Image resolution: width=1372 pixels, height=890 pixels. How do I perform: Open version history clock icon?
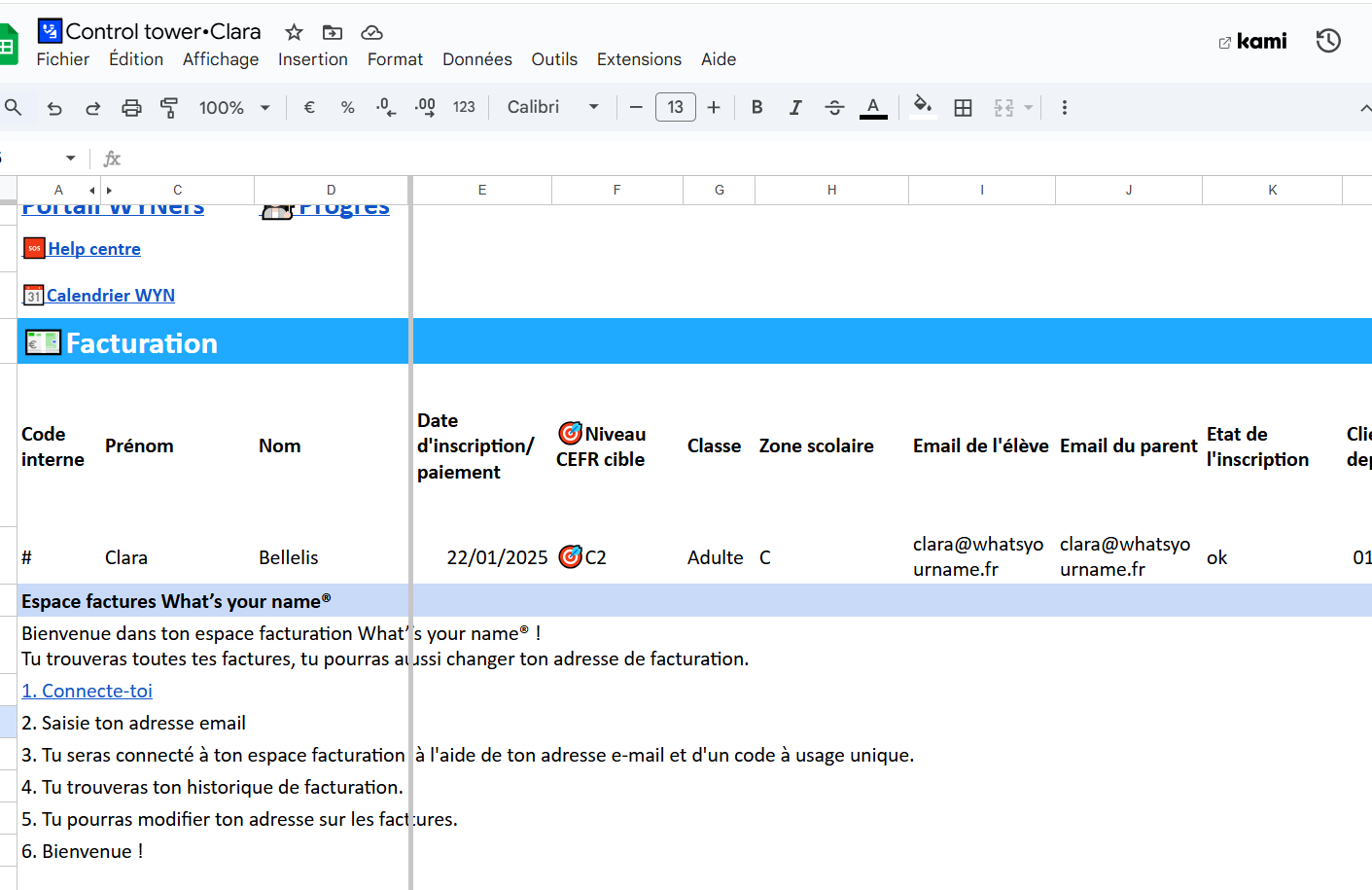[1328, 41]
